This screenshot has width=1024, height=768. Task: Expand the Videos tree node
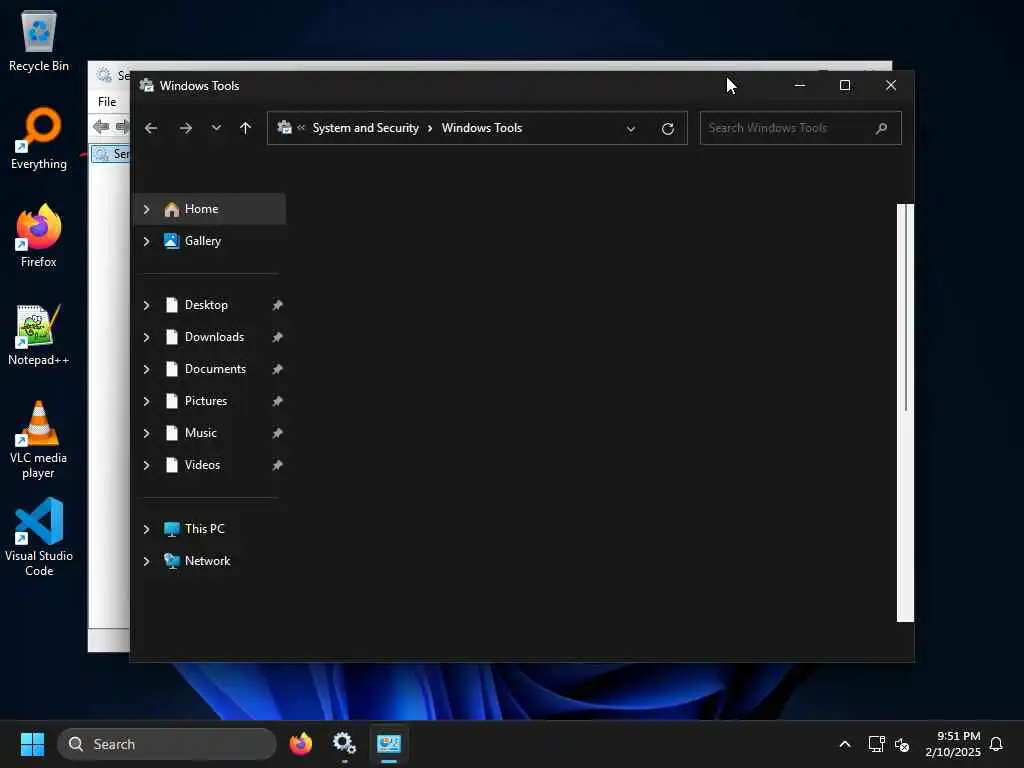146,465
